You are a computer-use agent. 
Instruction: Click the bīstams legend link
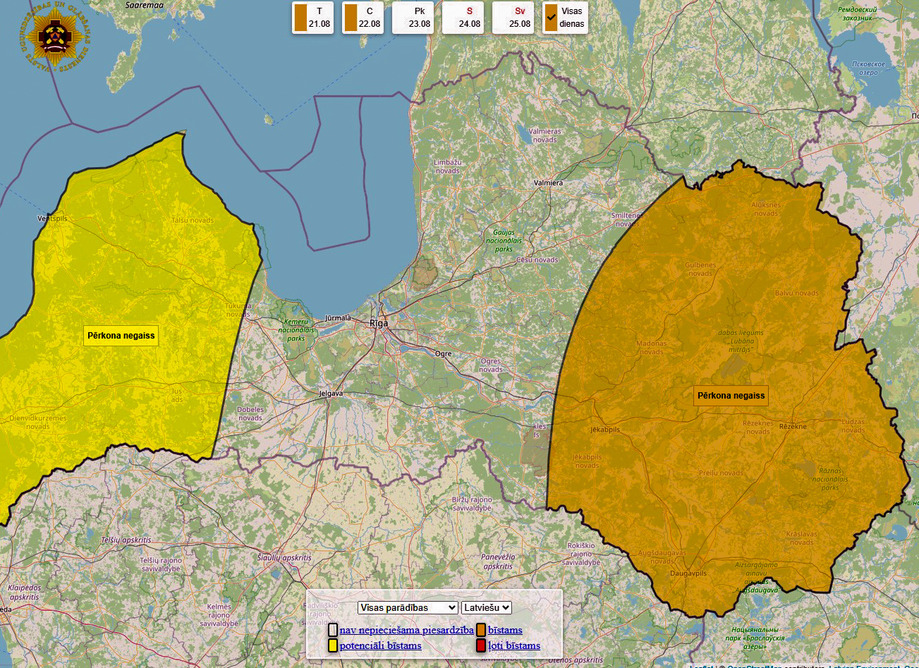coord(505,630)
